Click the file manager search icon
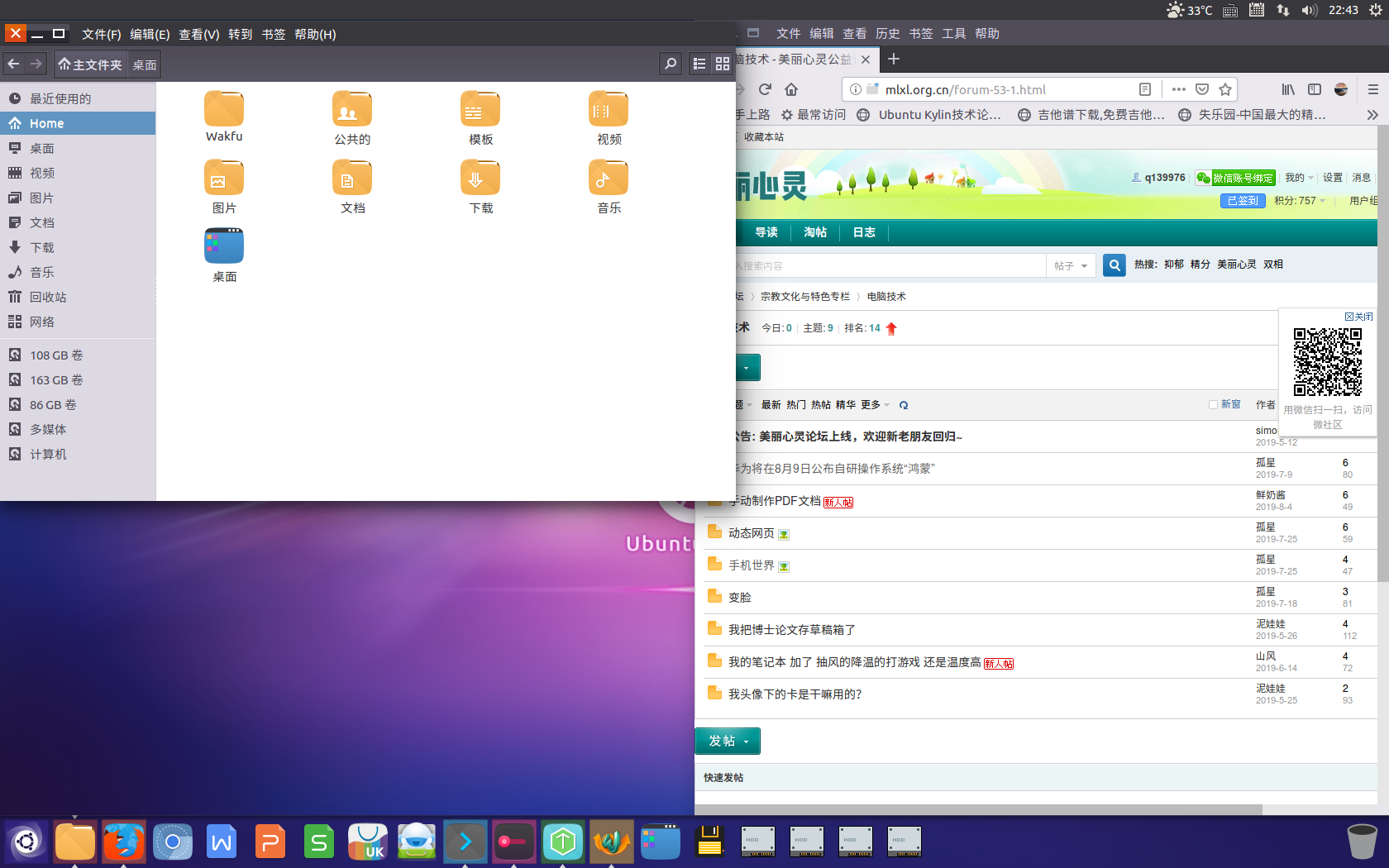Image resolution: width=1389 pixels, height=868 pixels. (671, 64)
